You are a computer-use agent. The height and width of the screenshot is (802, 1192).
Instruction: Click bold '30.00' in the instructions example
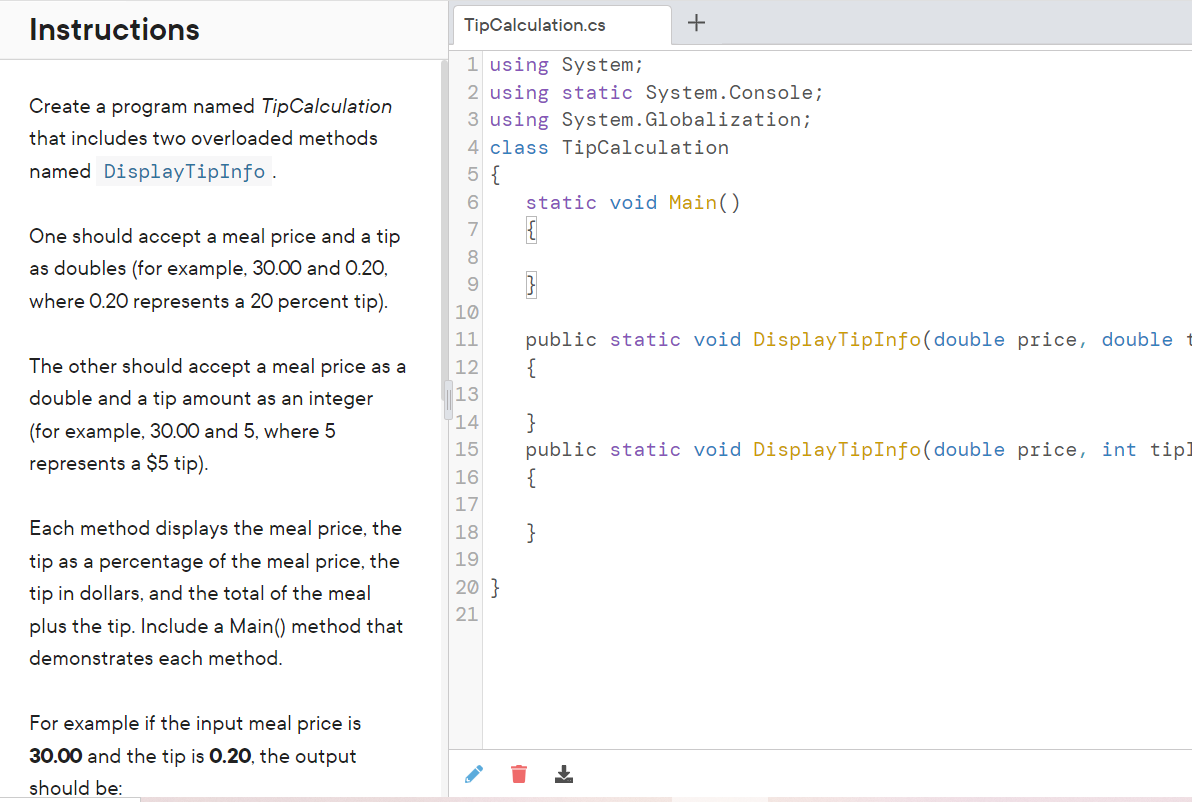click(x=56, y=756)
